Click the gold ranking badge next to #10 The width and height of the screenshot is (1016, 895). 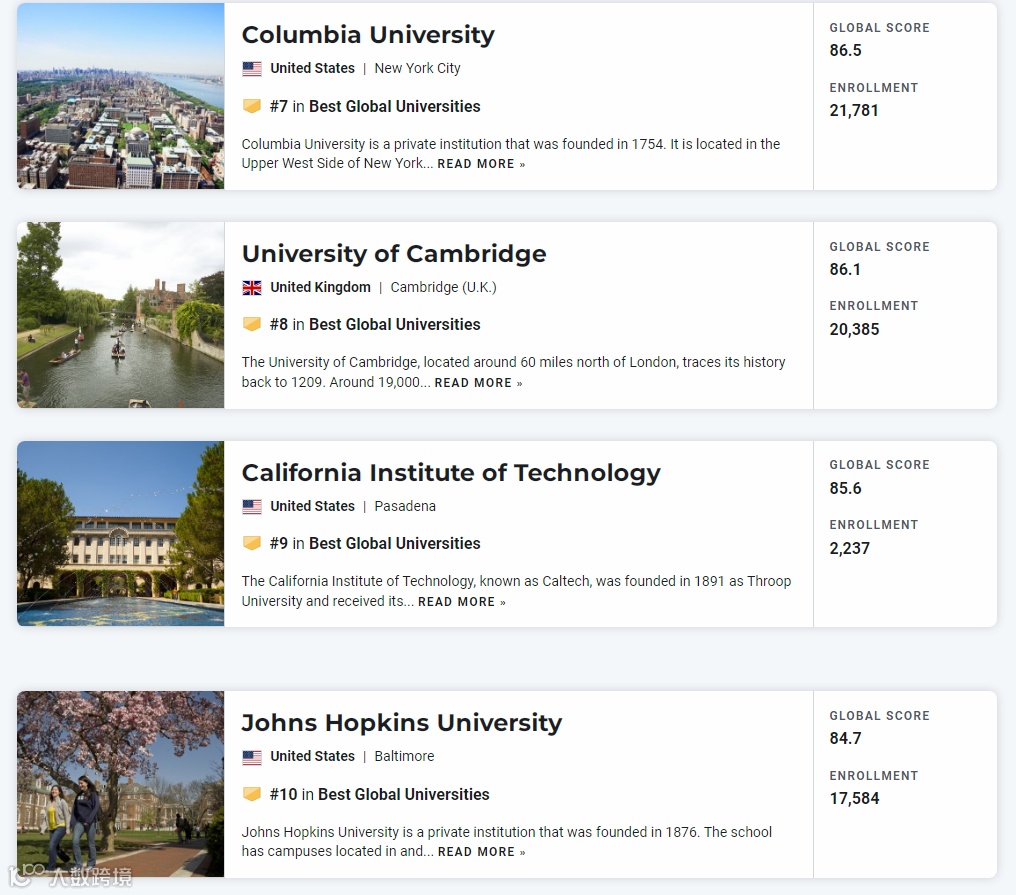(x=252, y=794)
